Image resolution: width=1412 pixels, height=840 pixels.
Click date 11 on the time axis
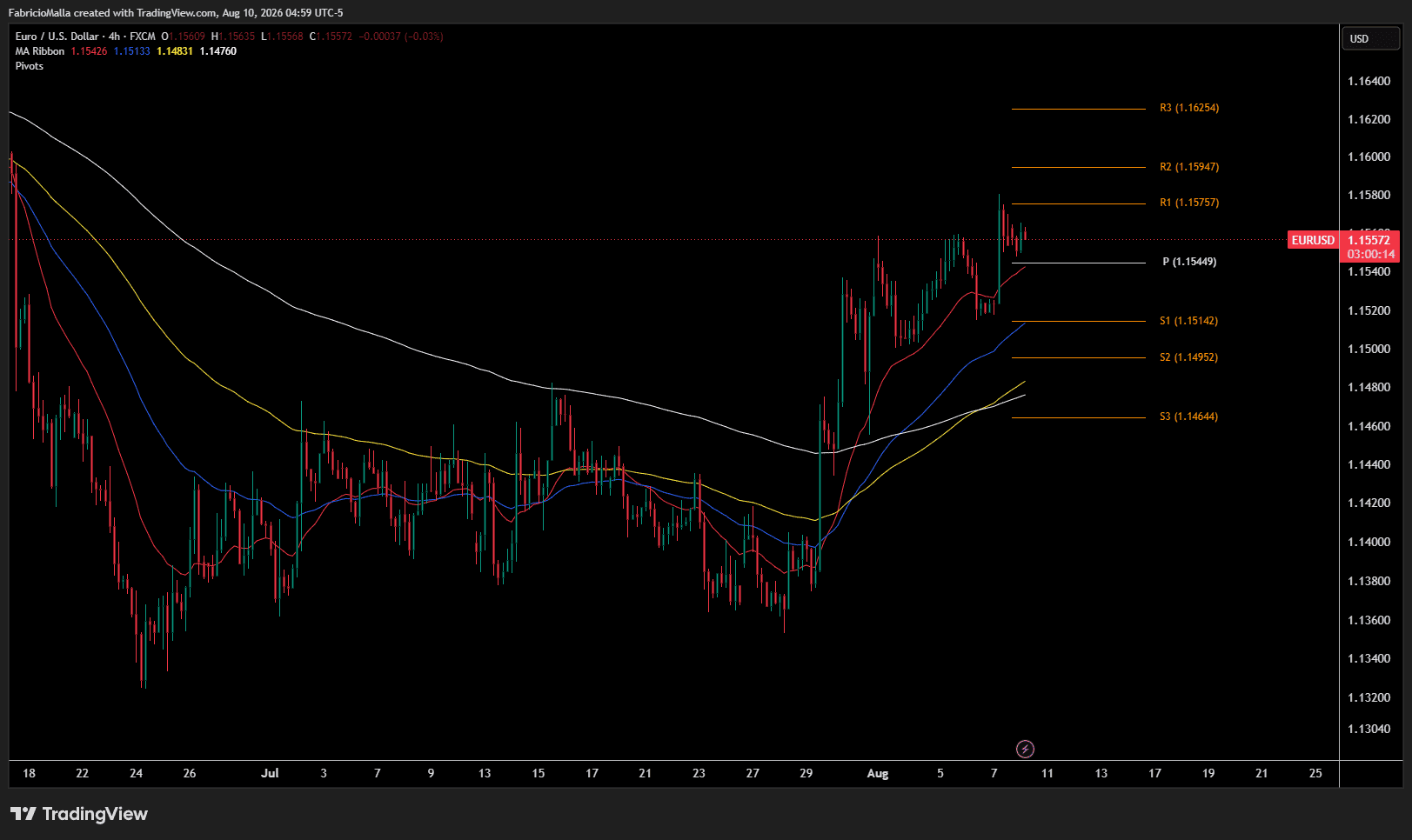click(x=1047, y=773)
